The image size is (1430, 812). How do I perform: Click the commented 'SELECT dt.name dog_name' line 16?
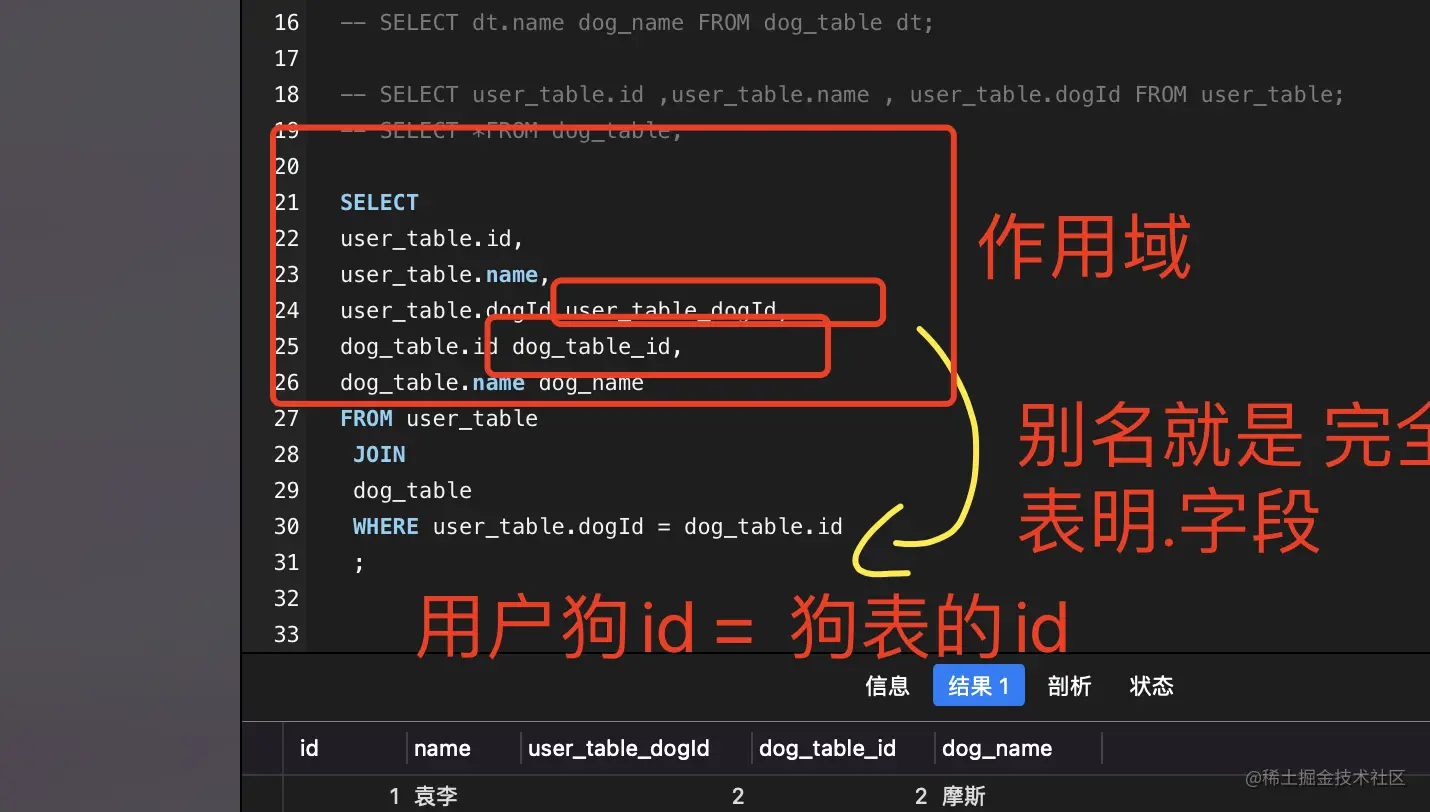pos(637,22)
